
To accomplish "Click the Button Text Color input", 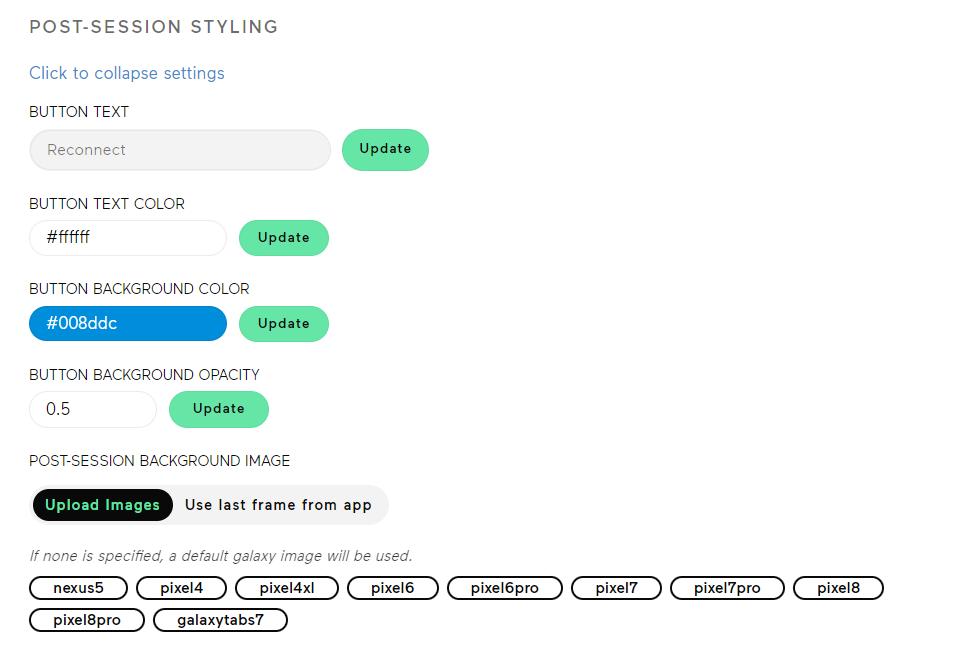I will tap(128, 238).
